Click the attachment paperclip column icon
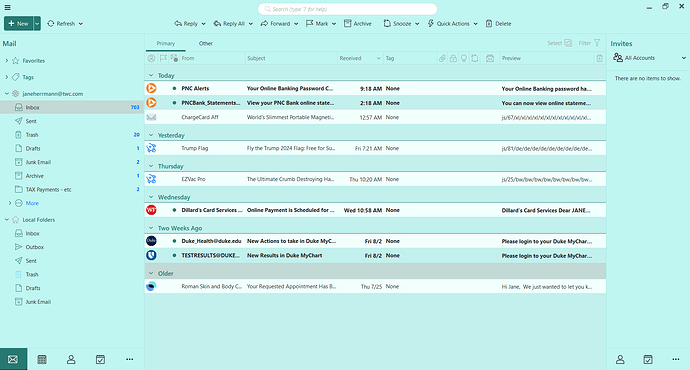690x370 pixels. pyautogui.click(x=442, y=58)
